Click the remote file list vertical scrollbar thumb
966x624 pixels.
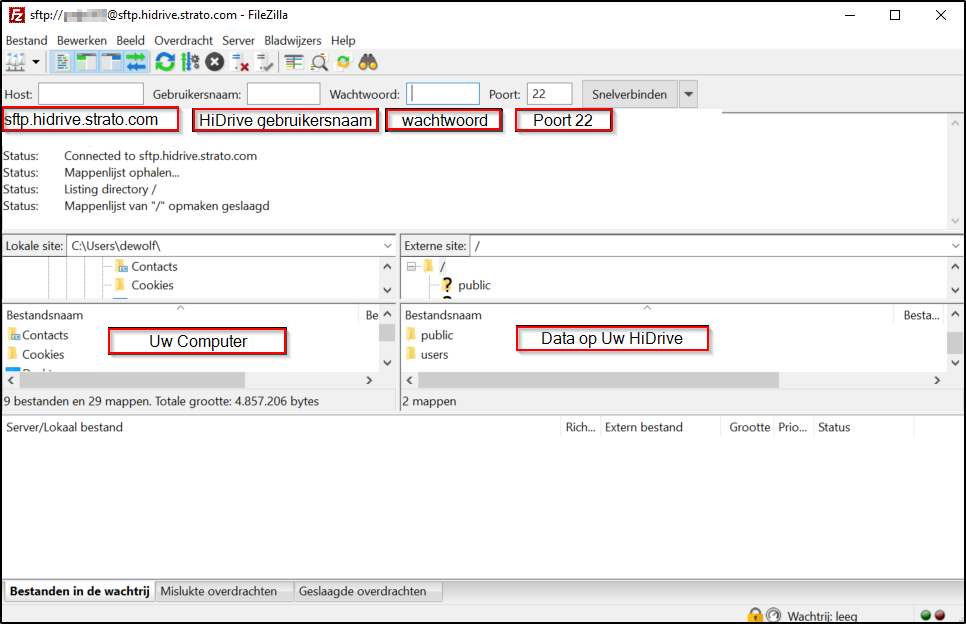click(x=955, y=342)
